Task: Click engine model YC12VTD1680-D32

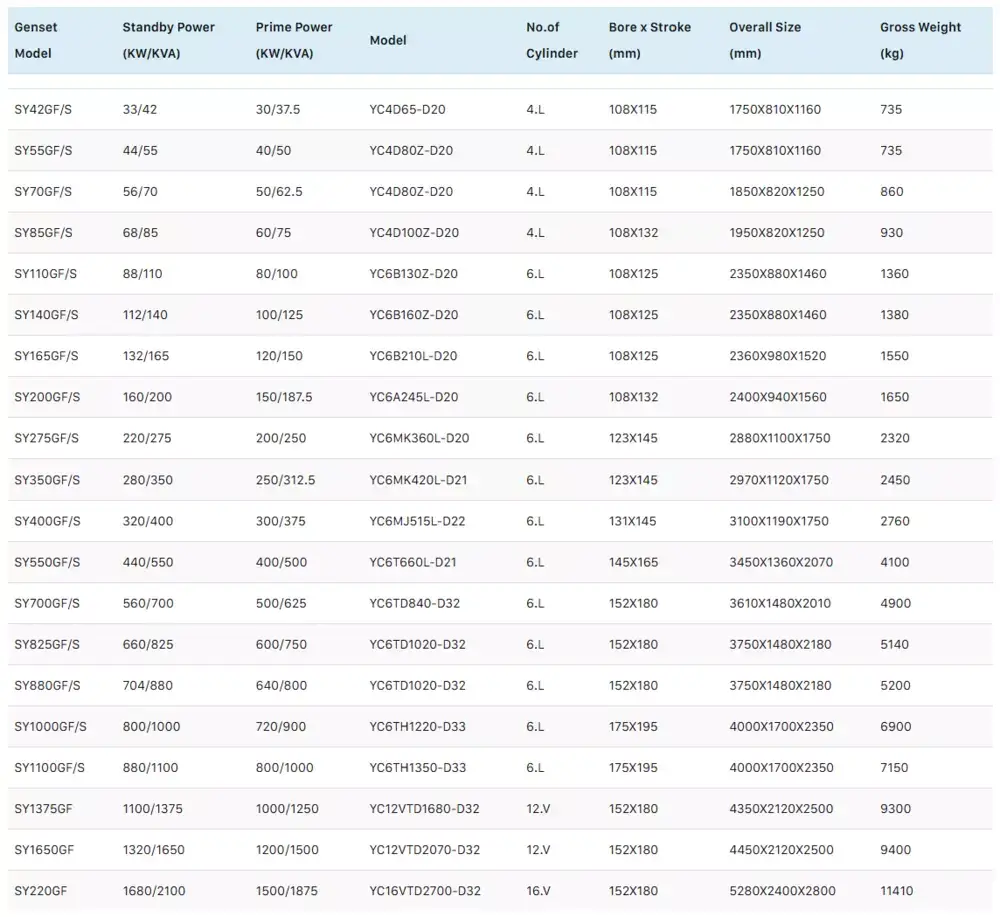Action: point(424,809)
